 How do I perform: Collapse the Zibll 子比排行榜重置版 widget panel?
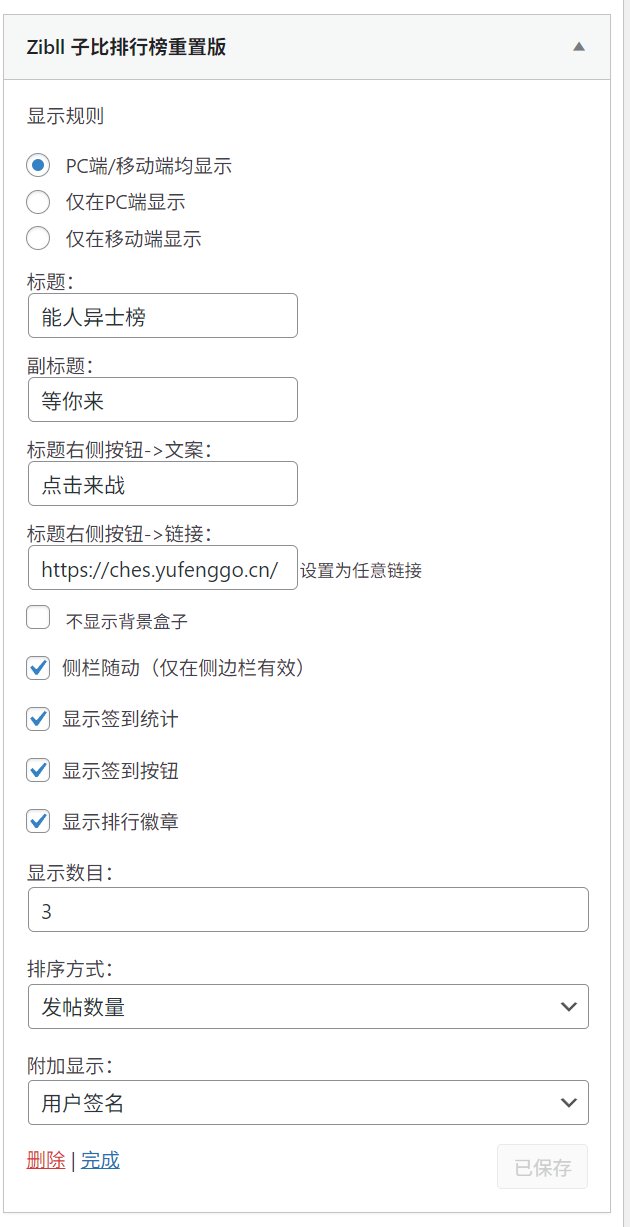[578, 46]
